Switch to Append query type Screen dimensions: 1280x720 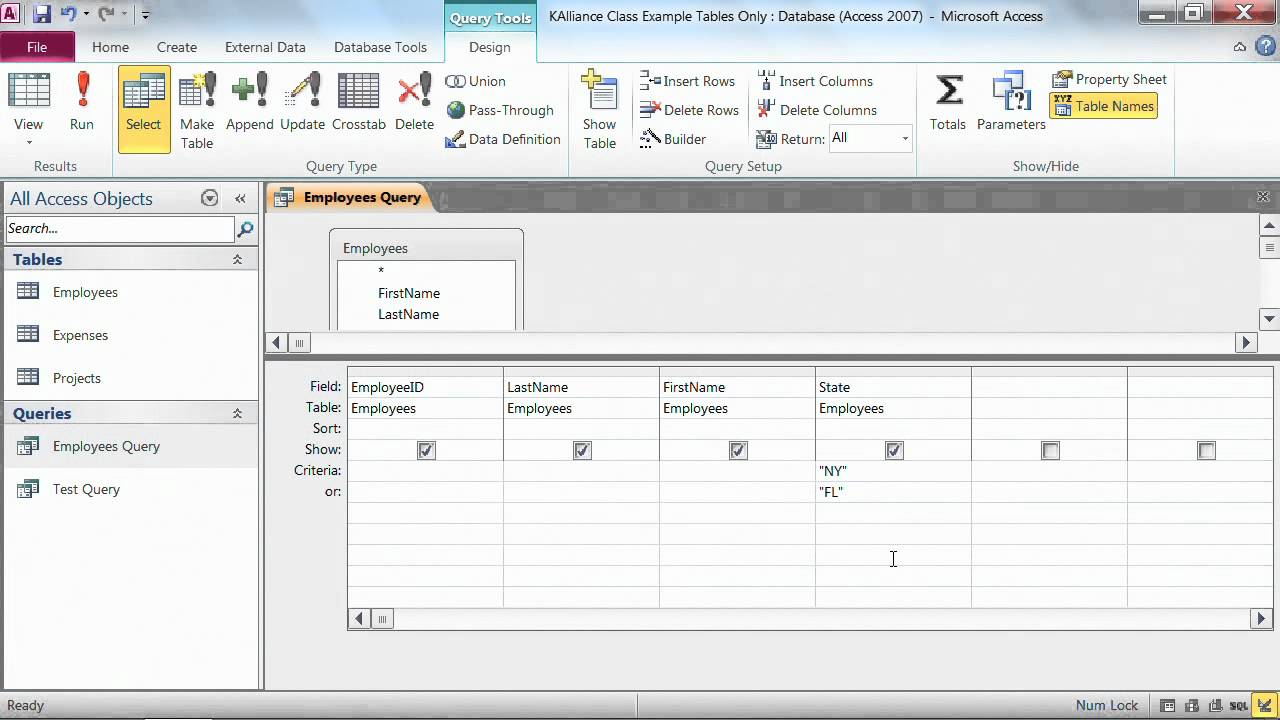[x=249, y=103]
